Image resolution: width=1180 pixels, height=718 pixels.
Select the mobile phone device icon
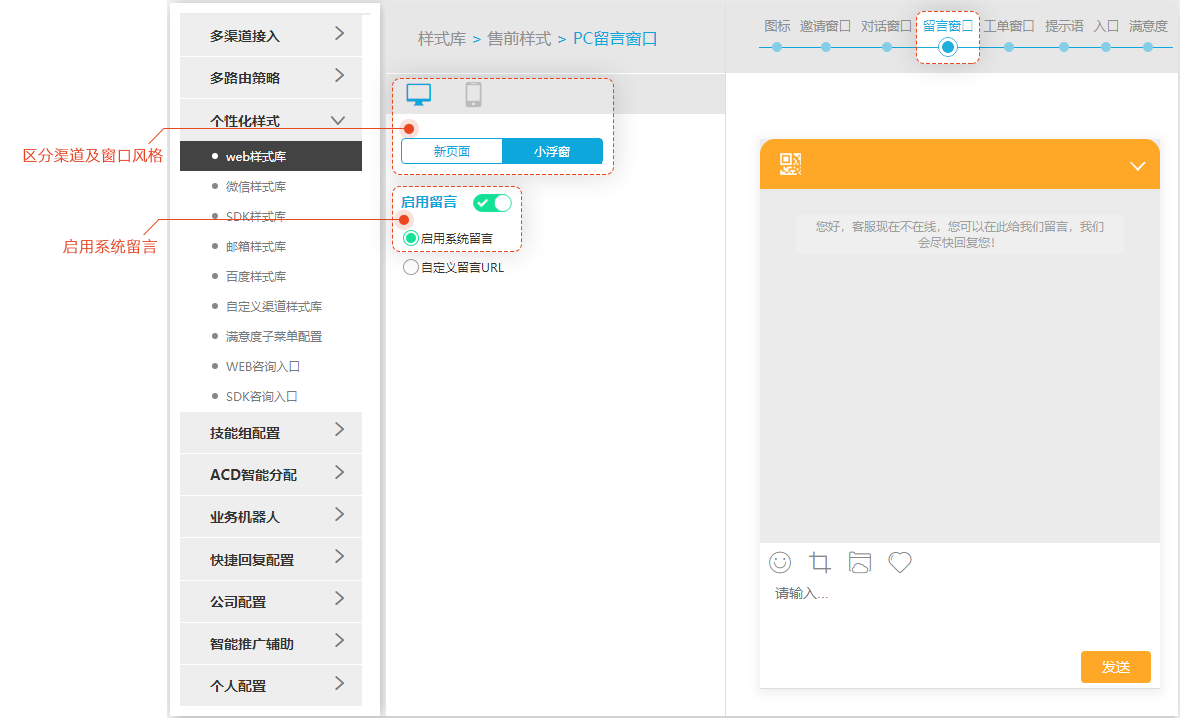click(x=473, y=95)
